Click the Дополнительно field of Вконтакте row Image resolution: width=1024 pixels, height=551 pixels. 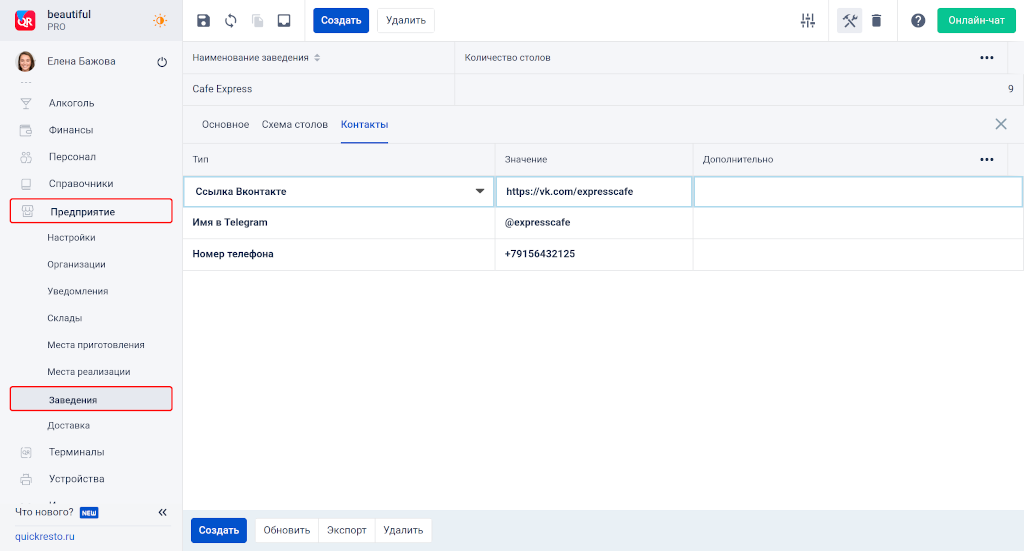coord(858,191)
